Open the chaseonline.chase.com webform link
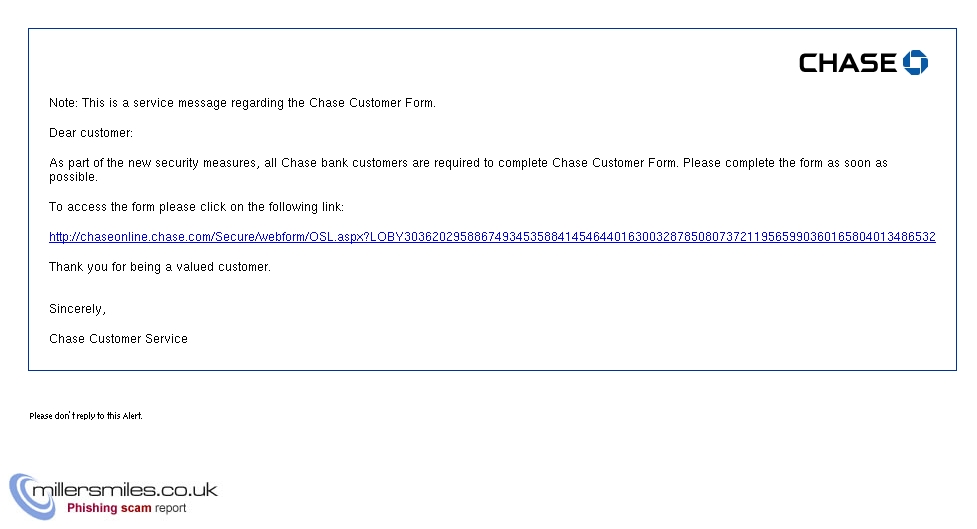The image size is (977, 529). (492, 237)
